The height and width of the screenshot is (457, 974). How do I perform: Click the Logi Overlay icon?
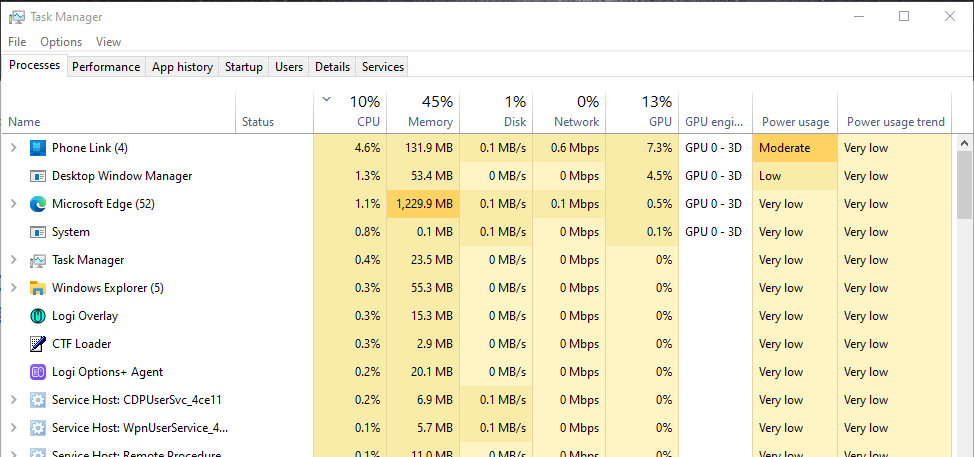click(x=38, y=315)
